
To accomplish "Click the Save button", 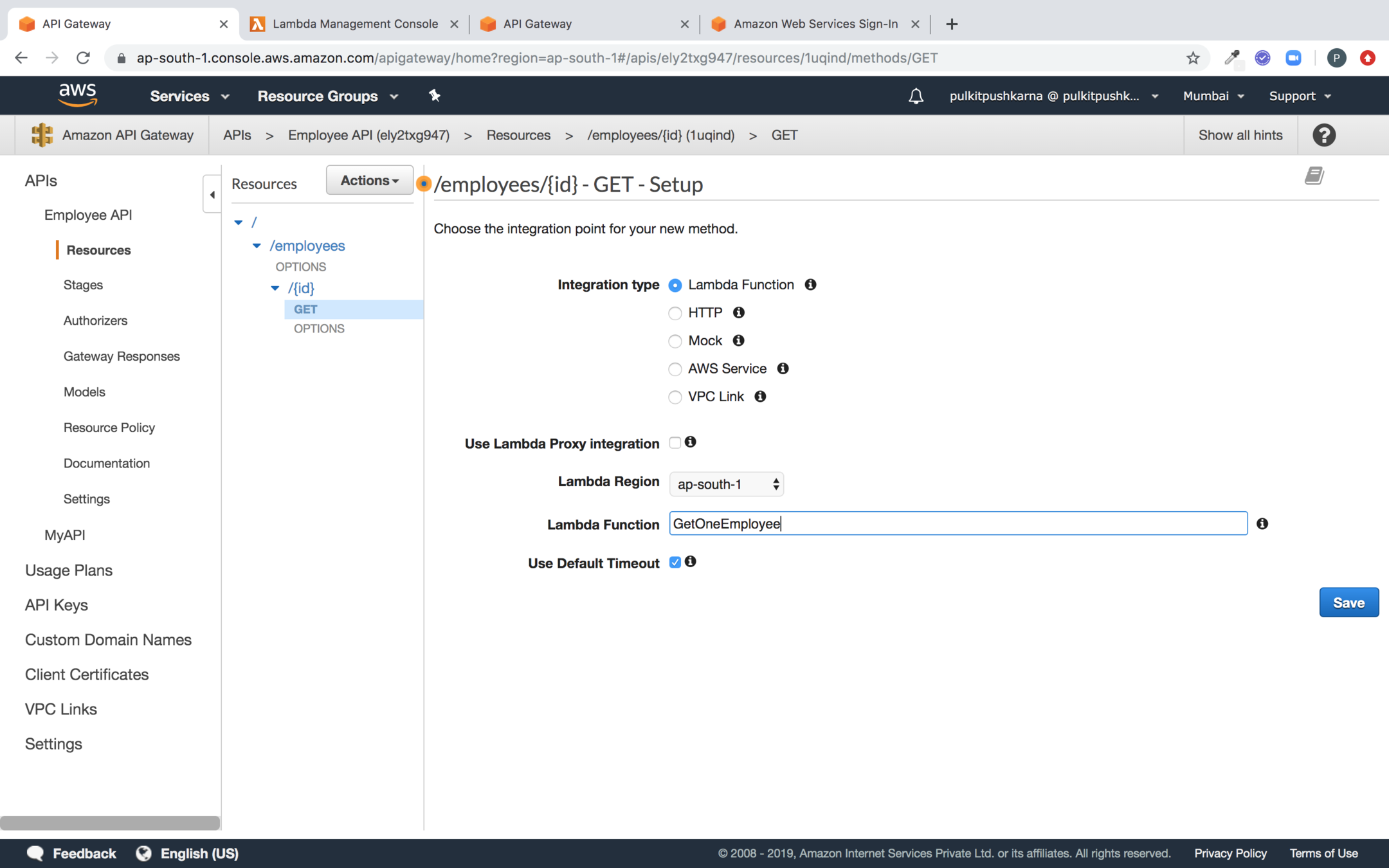I will [x=1348, y=602].
